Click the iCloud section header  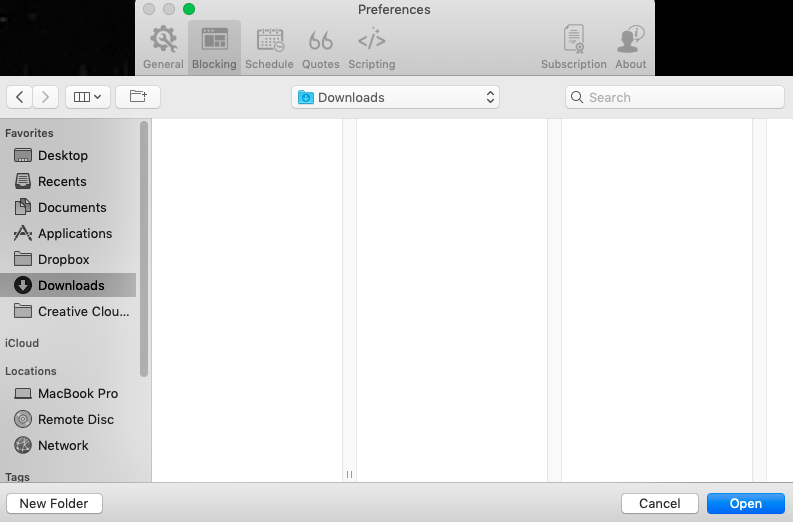click(x=22, y=343)
